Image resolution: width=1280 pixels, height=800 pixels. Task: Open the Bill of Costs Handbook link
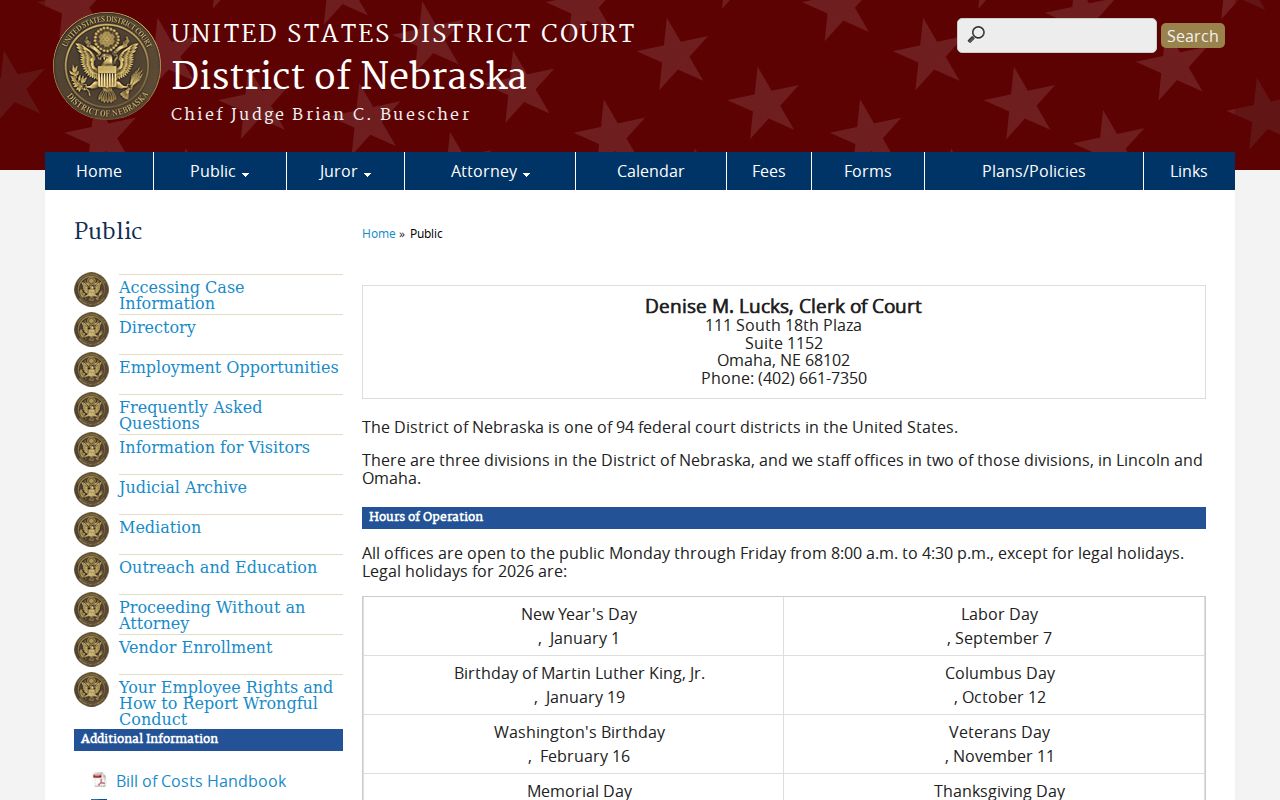point(201,781)
